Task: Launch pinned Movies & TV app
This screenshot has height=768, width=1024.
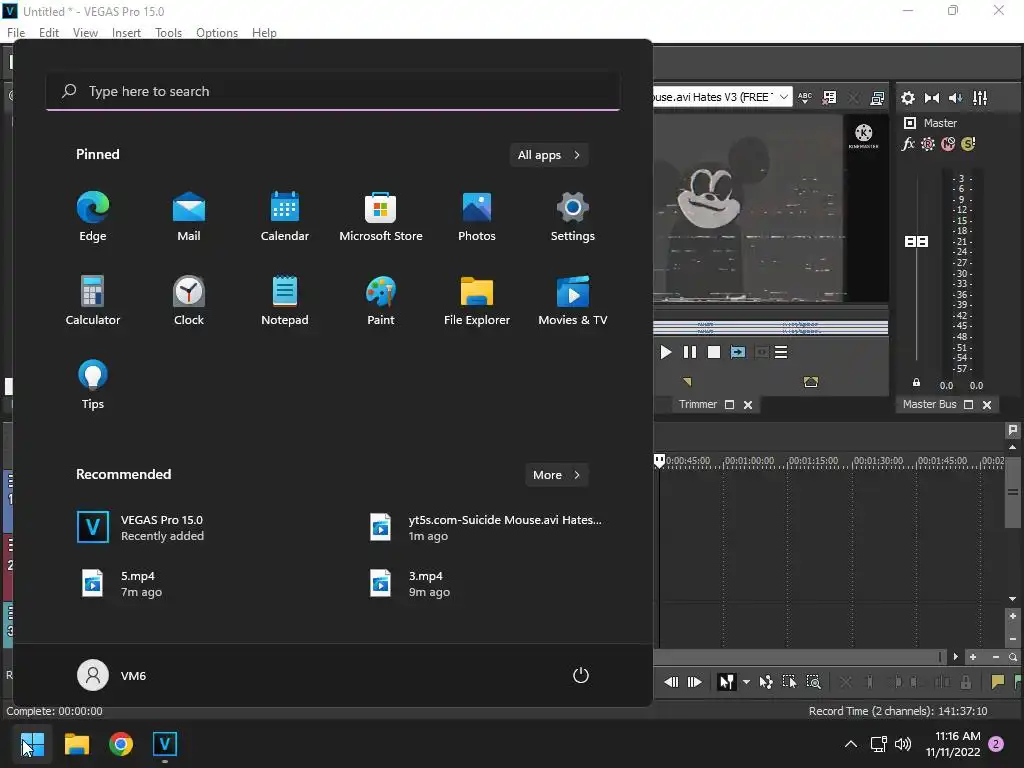Action: coord(573,301)
